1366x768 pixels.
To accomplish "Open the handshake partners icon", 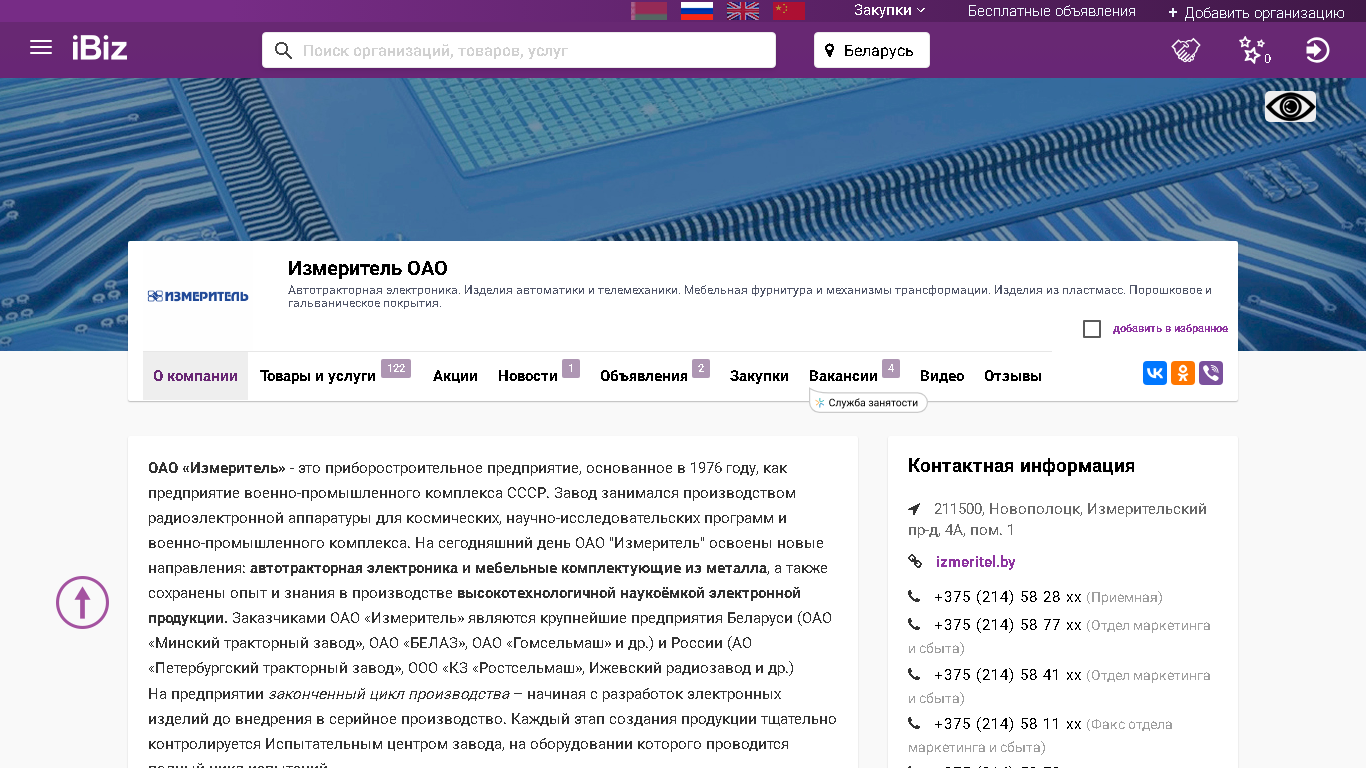I will point(1186,50).
